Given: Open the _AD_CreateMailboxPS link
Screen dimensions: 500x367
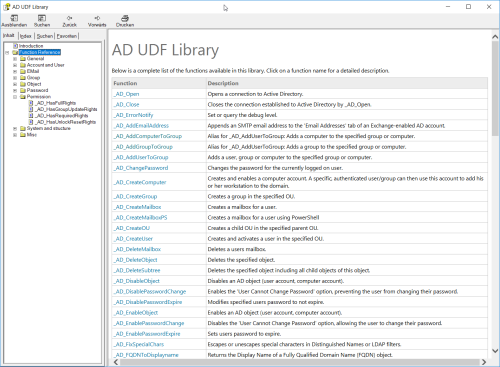Looking at the screenshot, I should pyautogui.click(x=140, y=217).
